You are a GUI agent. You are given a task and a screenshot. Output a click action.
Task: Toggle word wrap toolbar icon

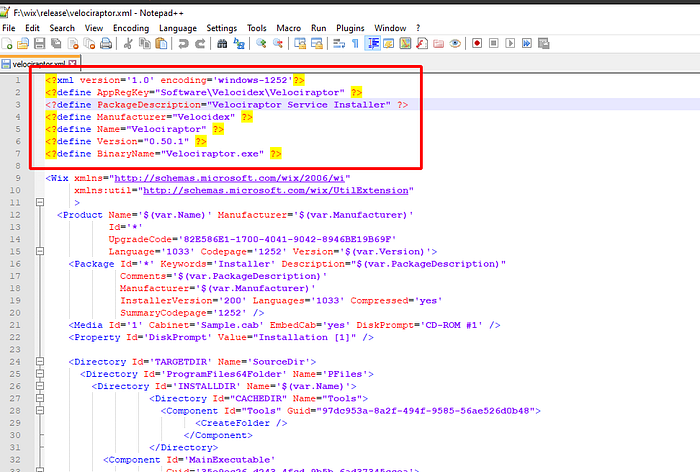(x=339, y=44)
